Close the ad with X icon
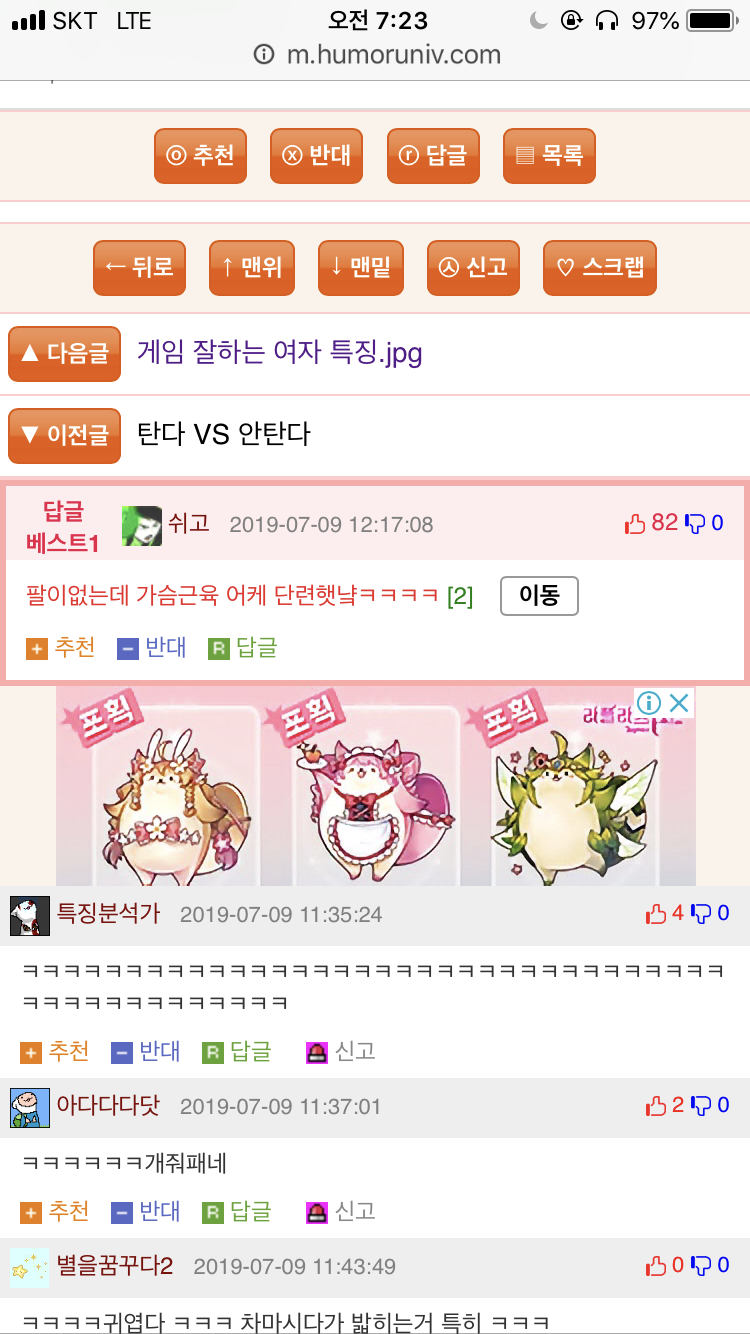Screen dimensions: 750x1334 click(679, 703)
